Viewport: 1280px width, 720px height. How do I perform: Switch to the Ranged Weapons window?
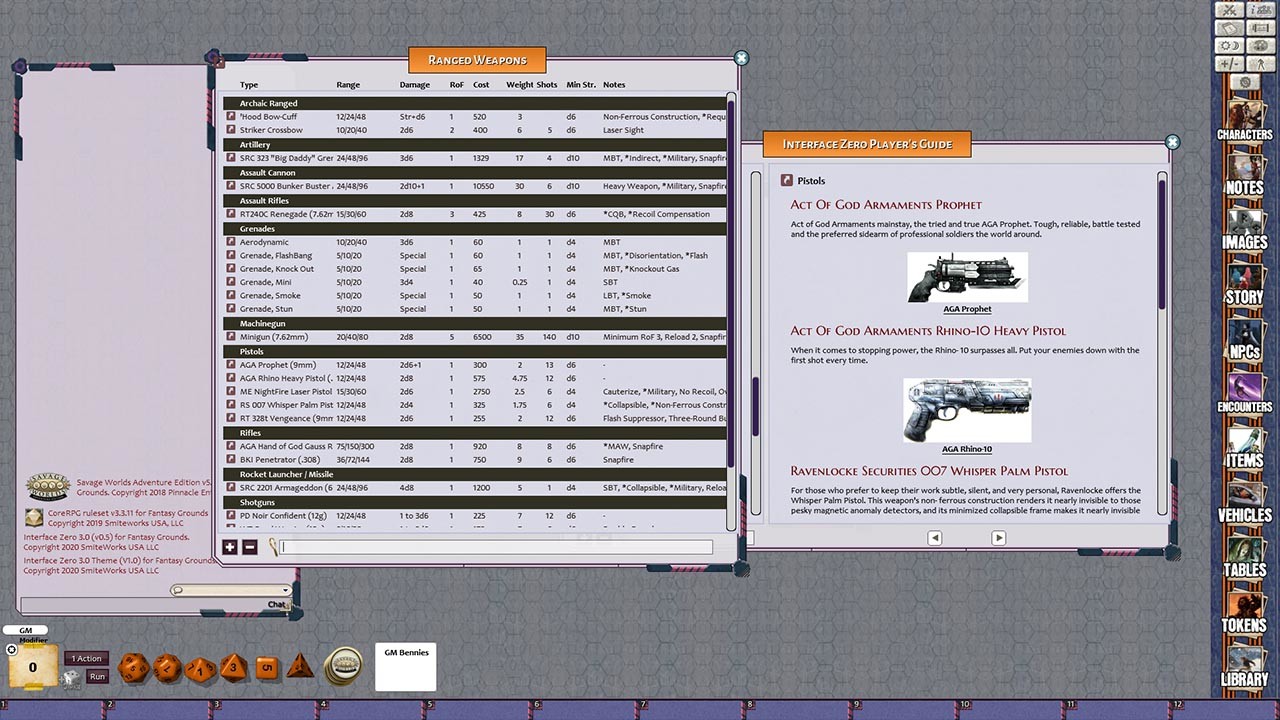pyautogui.click(x=477, y=59)
